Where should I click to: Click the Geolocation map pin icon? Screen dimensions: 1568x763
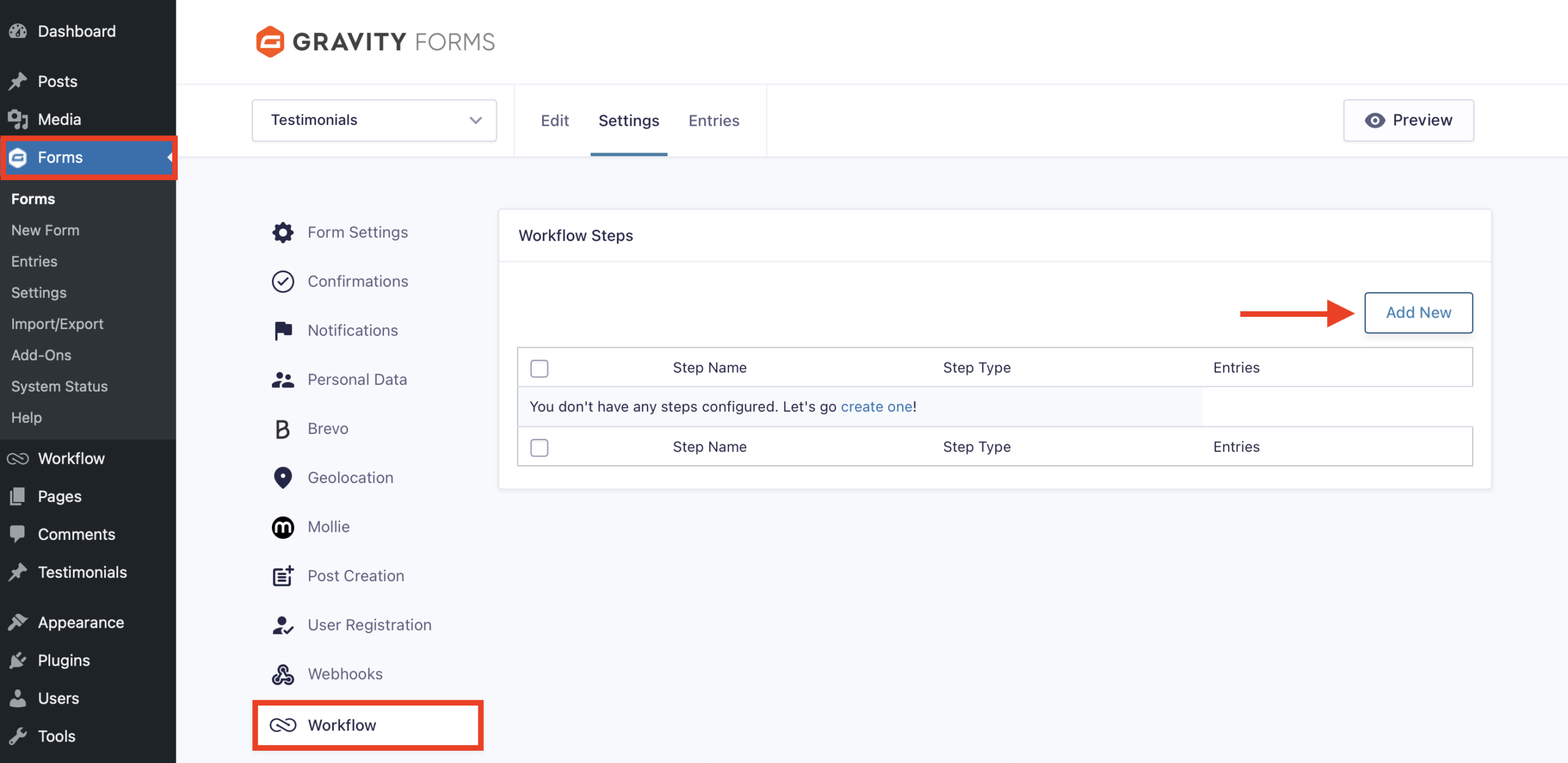(x=282, y=477)
